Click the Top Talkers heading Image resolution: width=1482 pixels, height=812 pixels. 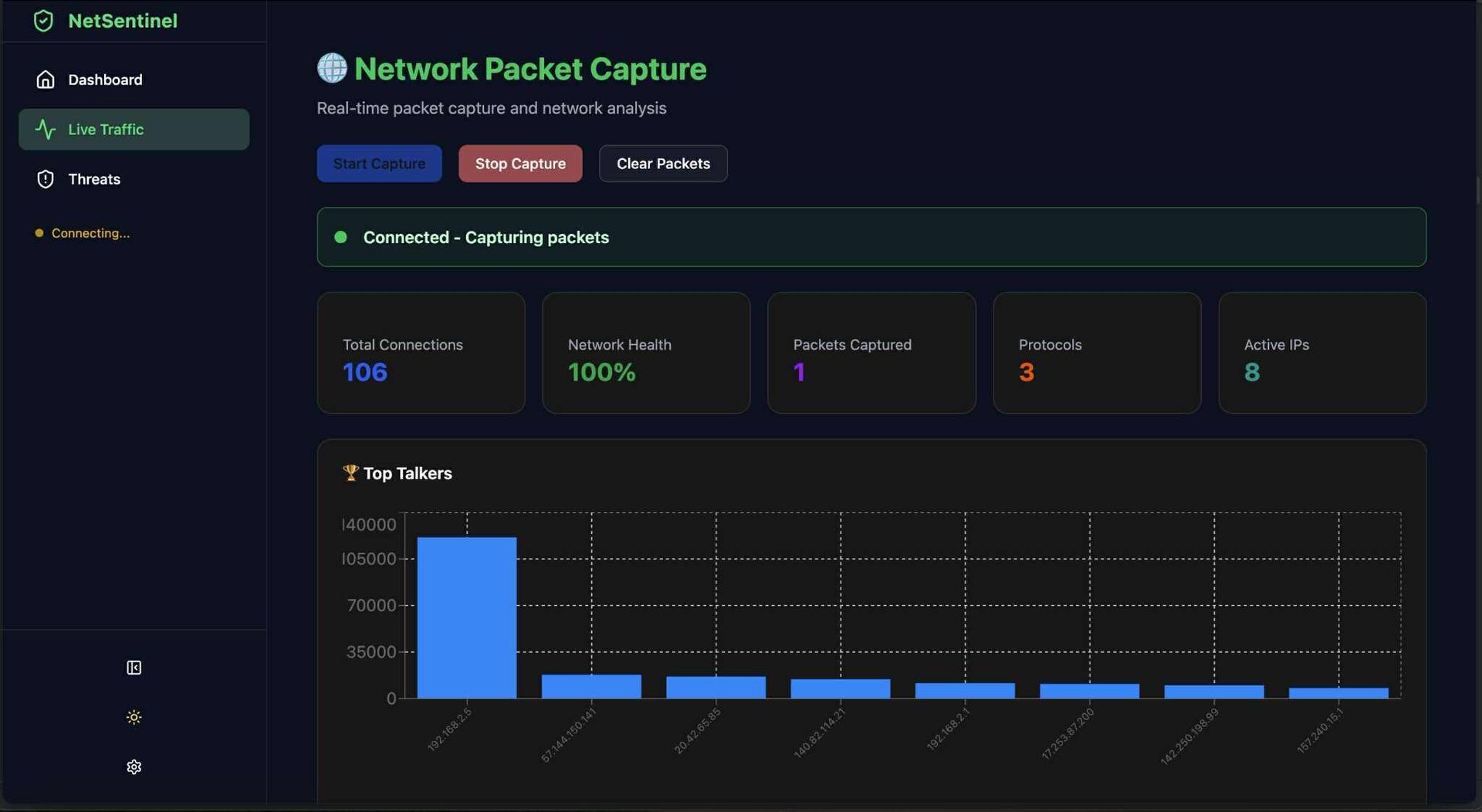(x=408, y=473)
